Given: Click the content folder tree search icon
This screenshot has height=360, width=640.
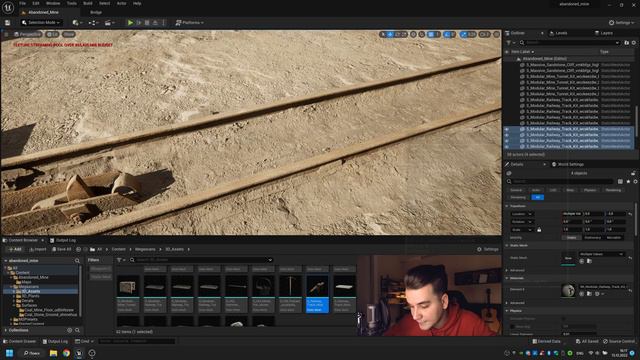Looking at the screenshot, I should (77, 260).
